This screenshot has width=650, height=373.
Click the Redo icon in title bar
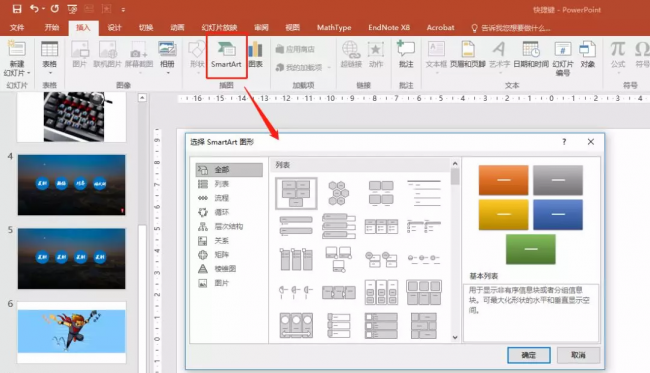coord(55,9)
